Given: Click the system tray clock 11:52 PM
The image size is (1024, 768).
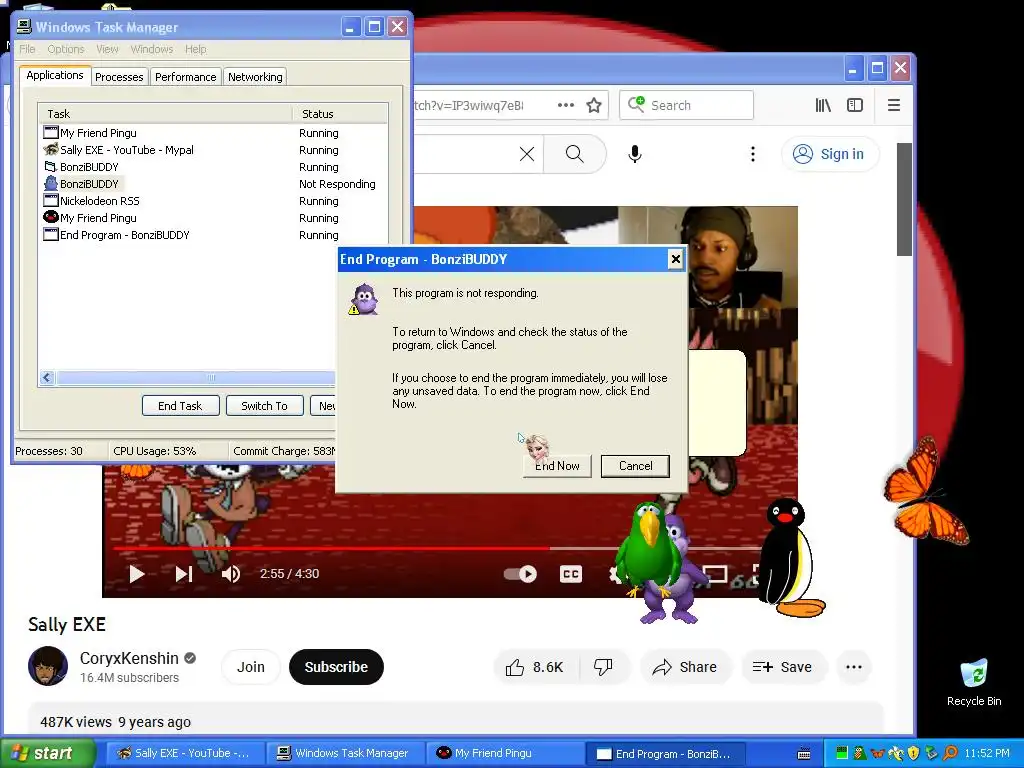Looking at the screenshot, I should (987, 753).
